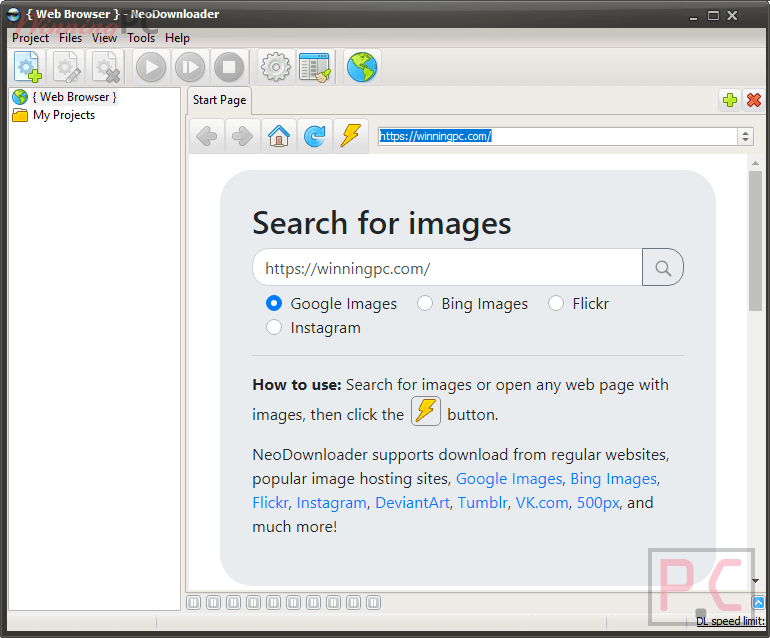Click the vertical scrollbar thumb
The height and width of the screenshot is (638, 770).
coord(755,241)
